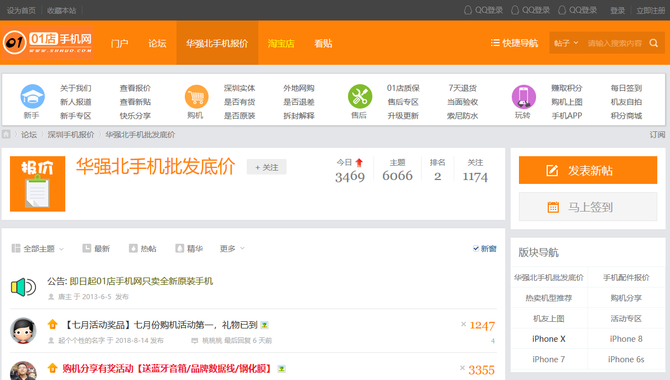Click the 报价 forum board image
The height and width of the screenshot is (380, 670).
(x=38, y=184)
